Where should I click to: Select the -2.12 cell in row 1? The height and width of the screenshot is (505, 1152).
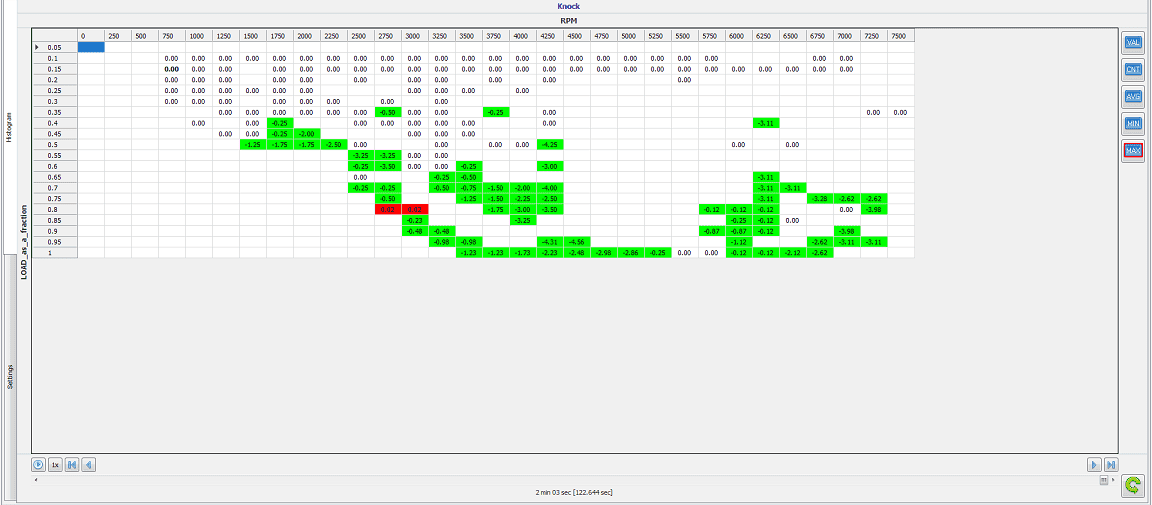pos(793,252)
